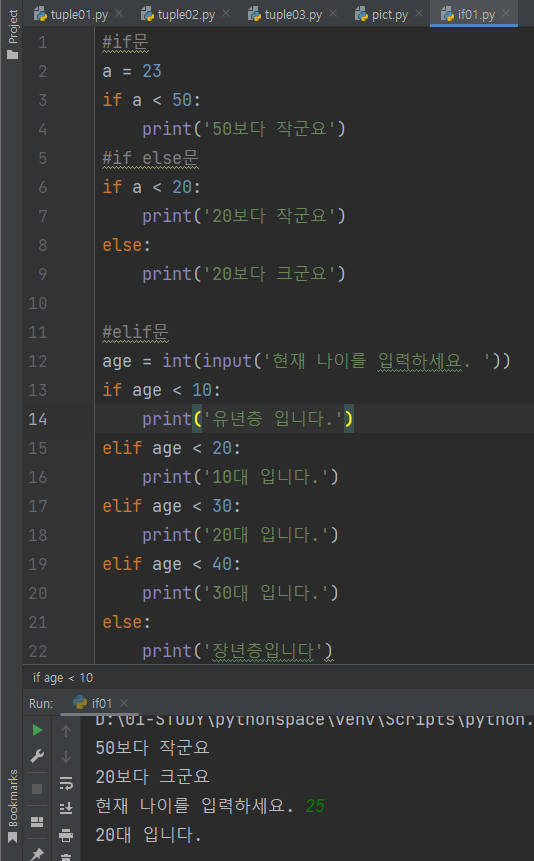Expand the Bookmarks tool window
This screenshot has width=534, height=861.
(x=12, y=806)
